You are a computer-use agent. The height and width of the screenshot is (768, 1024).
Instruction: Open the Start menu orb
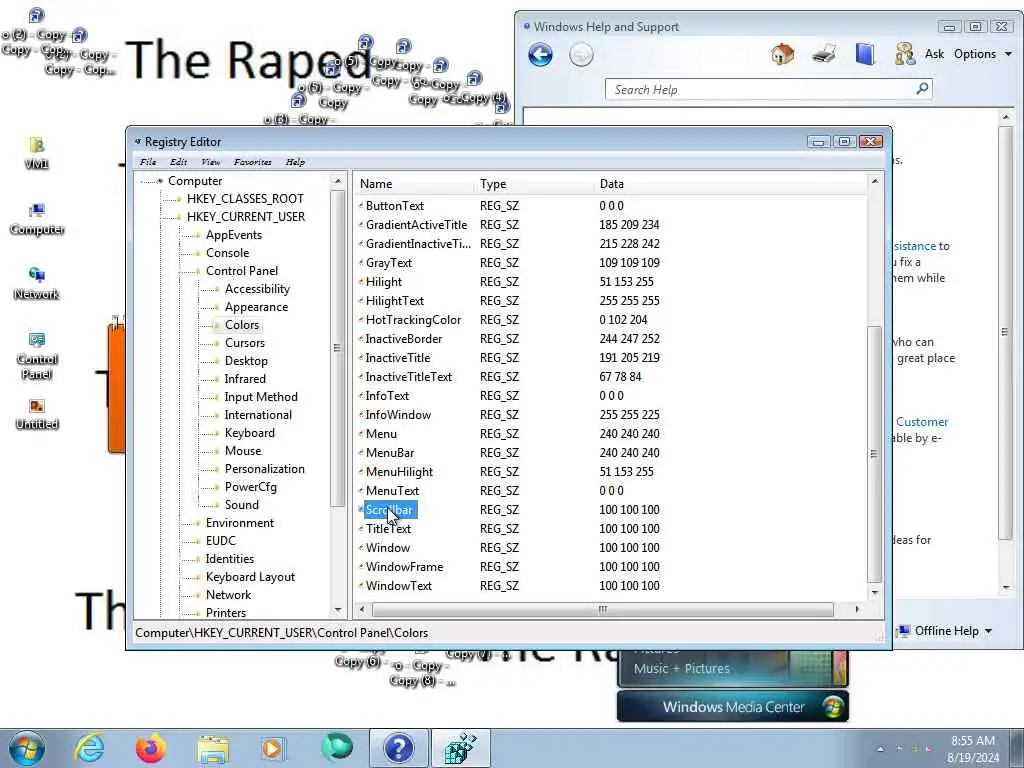[26, 748]
